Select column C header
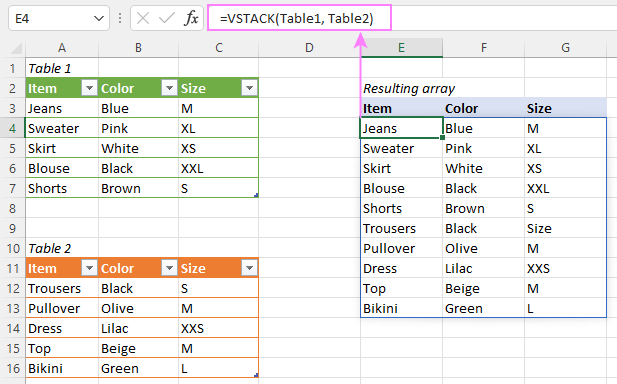 click(x=219, y=48)
